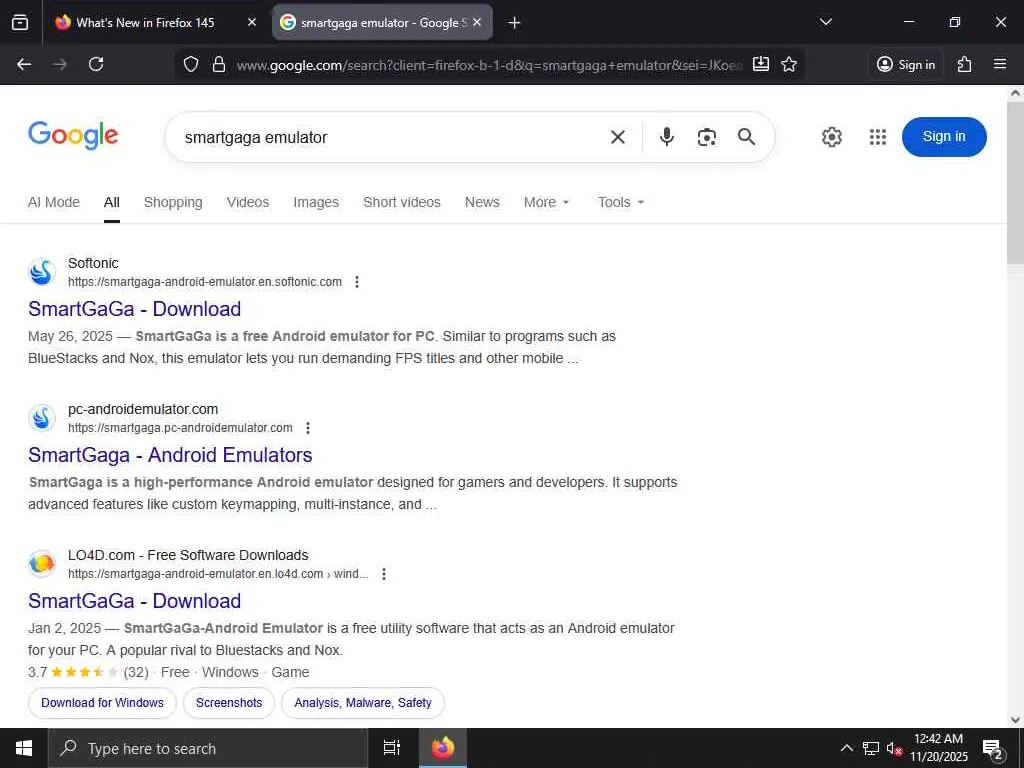Viewport: 1024px width, 768px height.
Task: Open Firefox extensions puzzle icon
Action: point(965,64)
